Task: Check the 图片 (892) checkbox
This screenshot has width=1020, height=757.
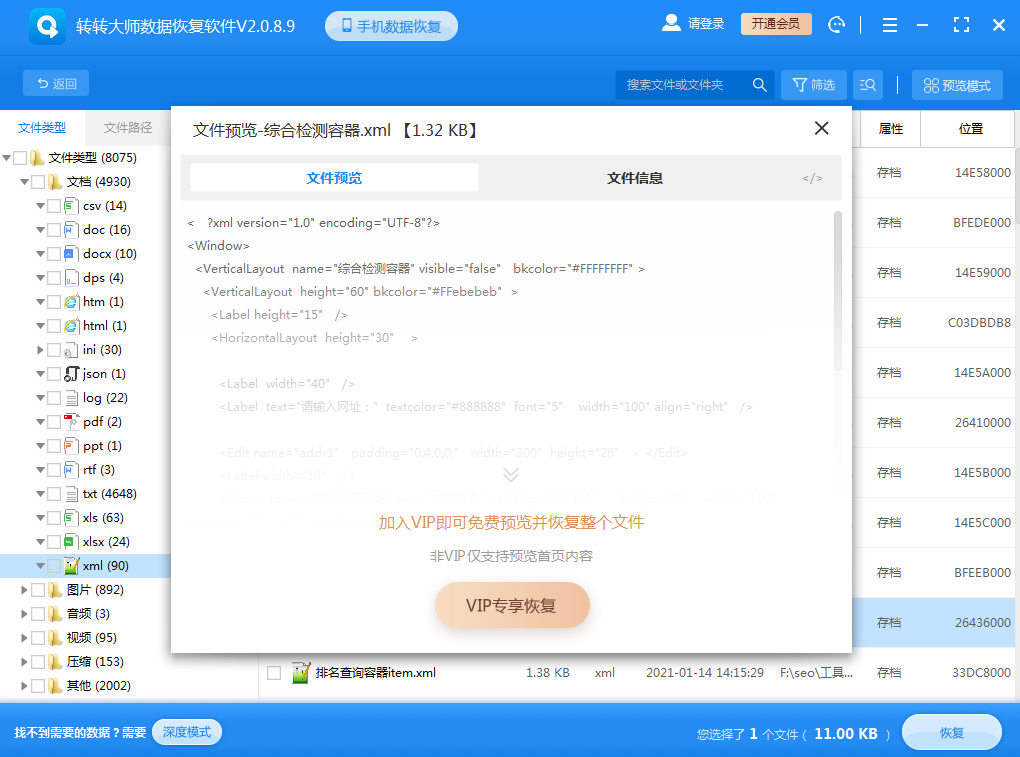Action: pyautogui.click(x=38, y=590)
